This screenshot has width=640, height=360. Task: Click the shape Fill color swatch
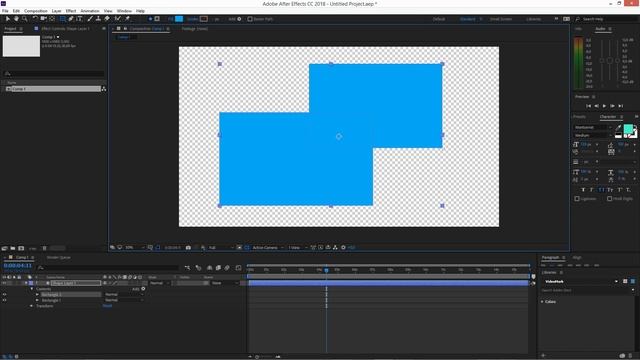(x=179, y=19)
